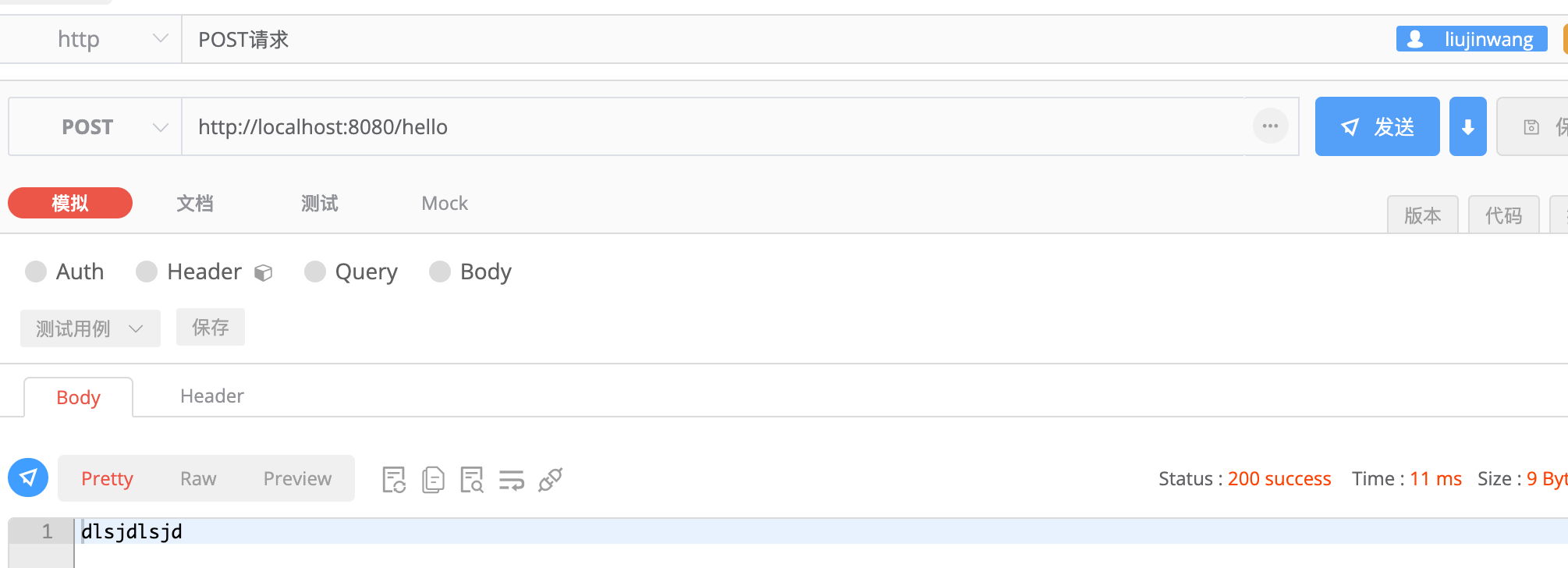This screenshot has height=568, width=1568.
Task: Copy the response body with copy icon
Action: (433, 479)
